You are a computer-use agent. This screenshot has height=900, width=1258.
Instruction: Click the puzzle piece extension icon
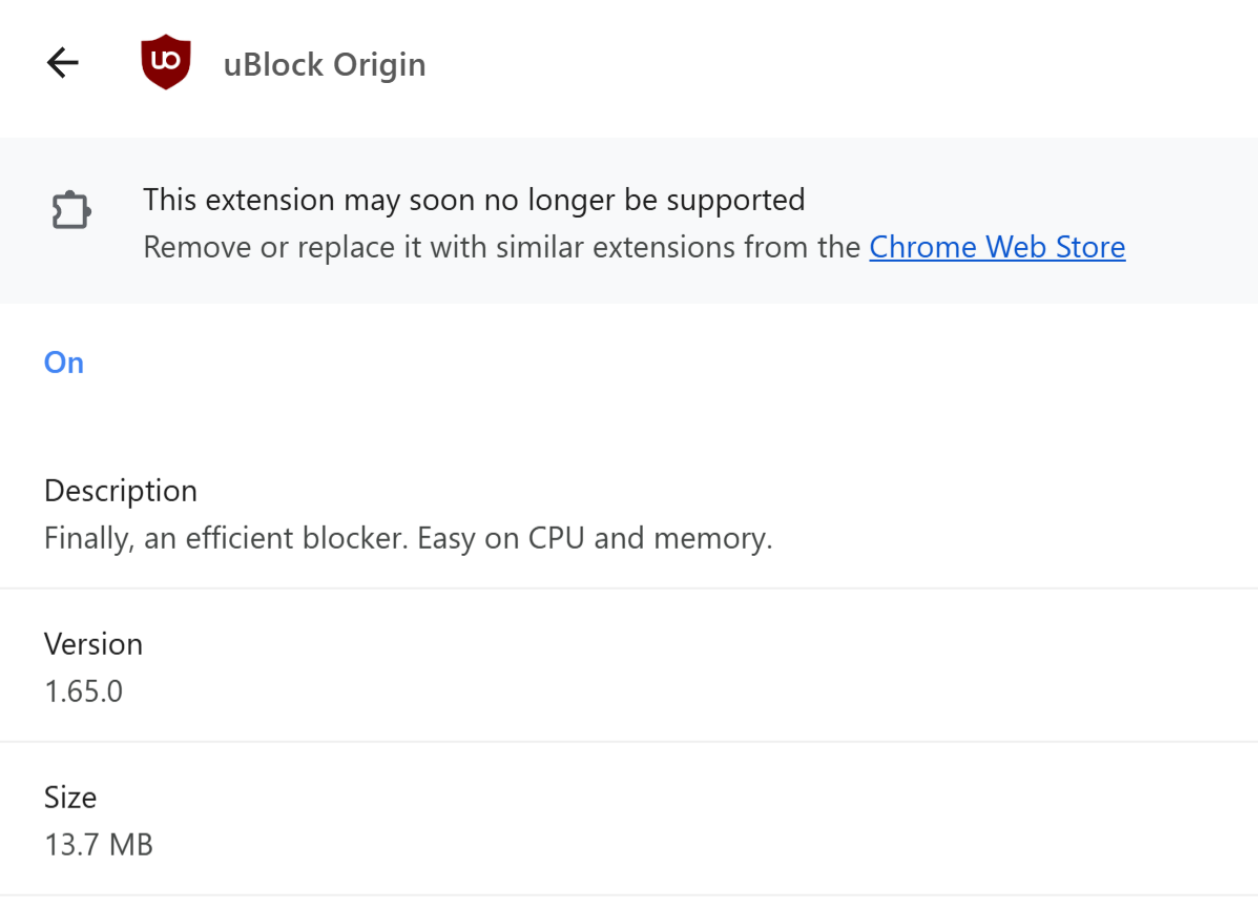click(71, 211)
